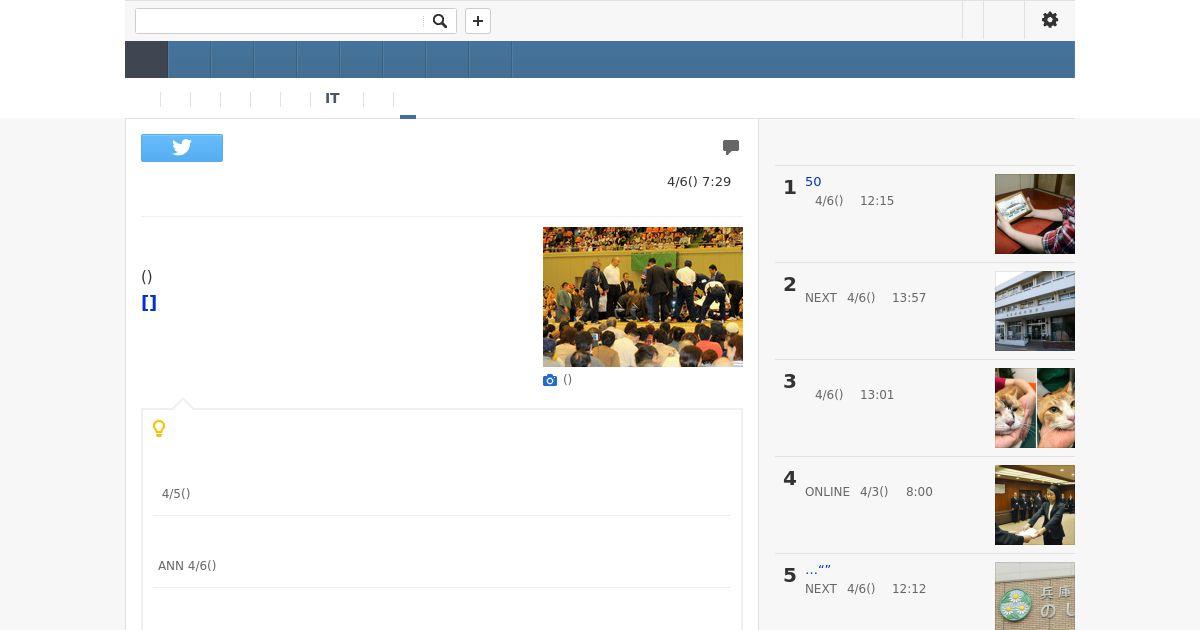Click inside the search input field
This screenshot has width=1200, height=630.
[280, 21]
